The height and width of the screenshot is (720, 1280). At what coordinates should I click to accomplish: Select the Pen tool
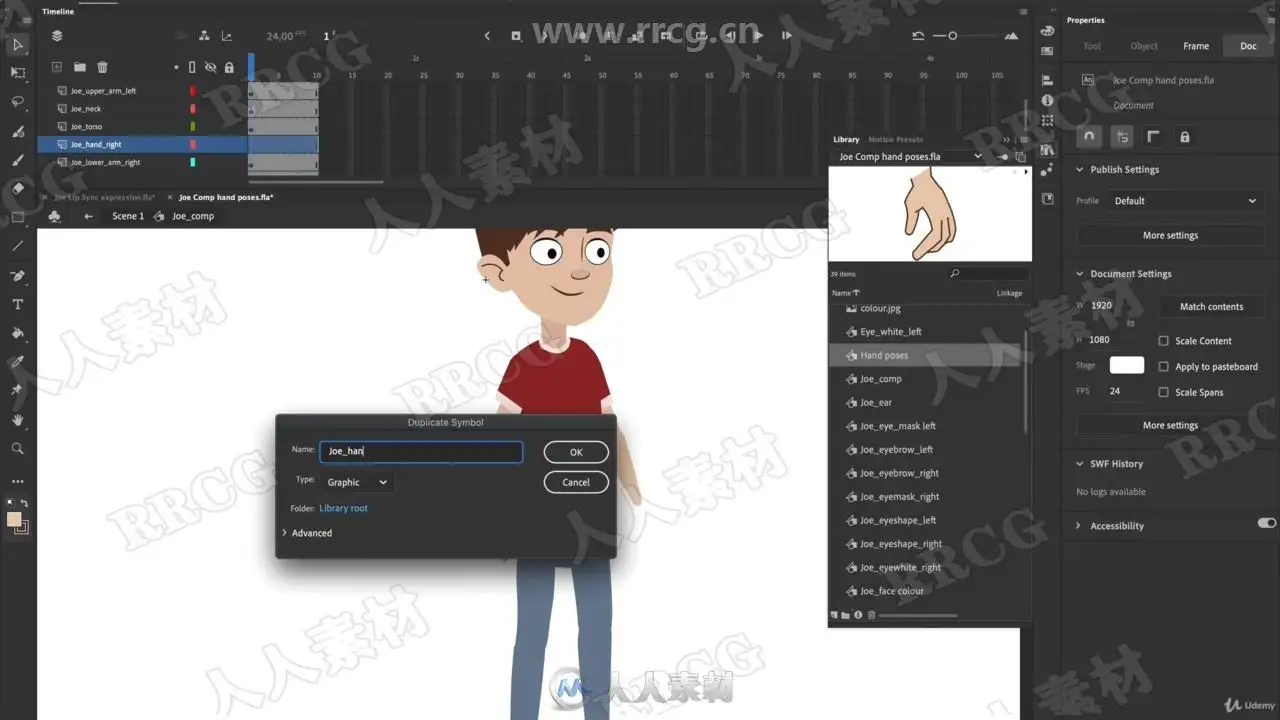point(17,275)
